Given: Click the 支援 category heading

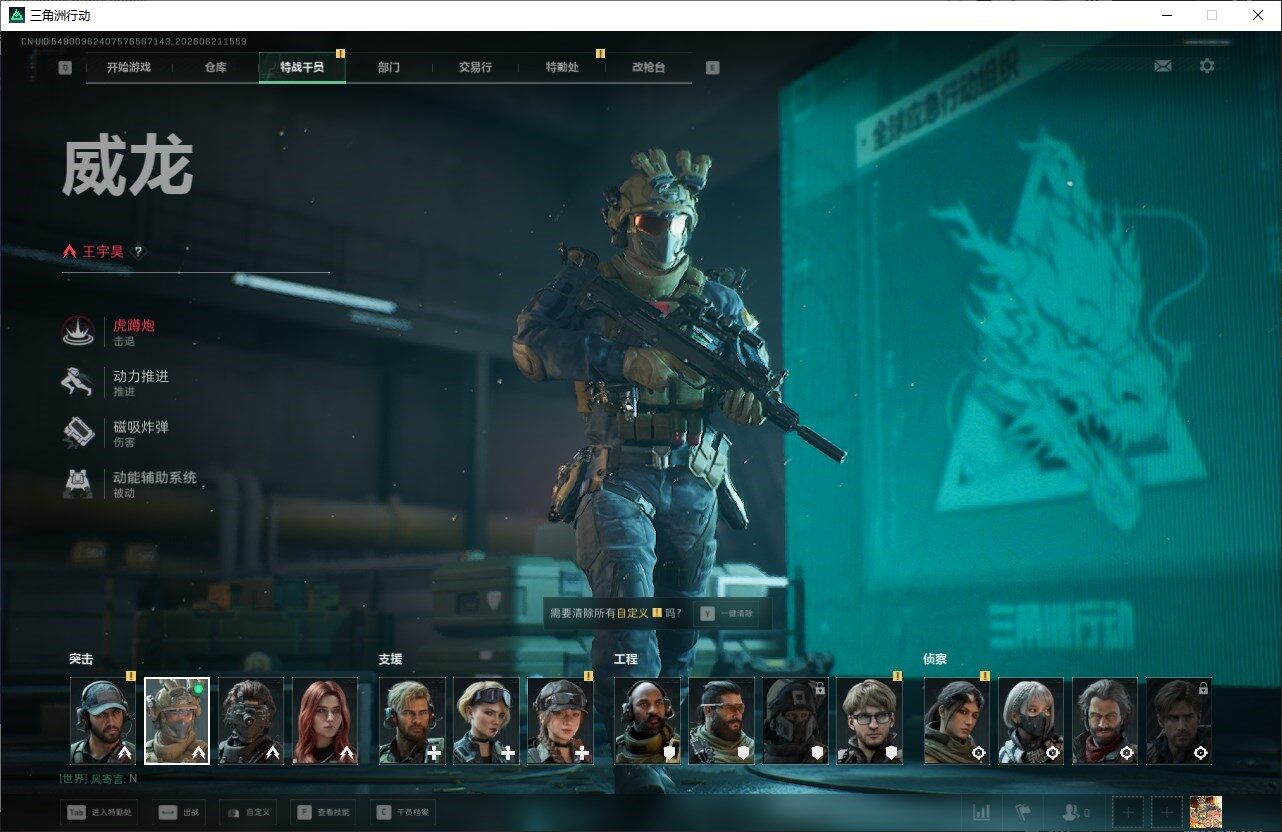Looking at the screenshot, I should (390, 659).
